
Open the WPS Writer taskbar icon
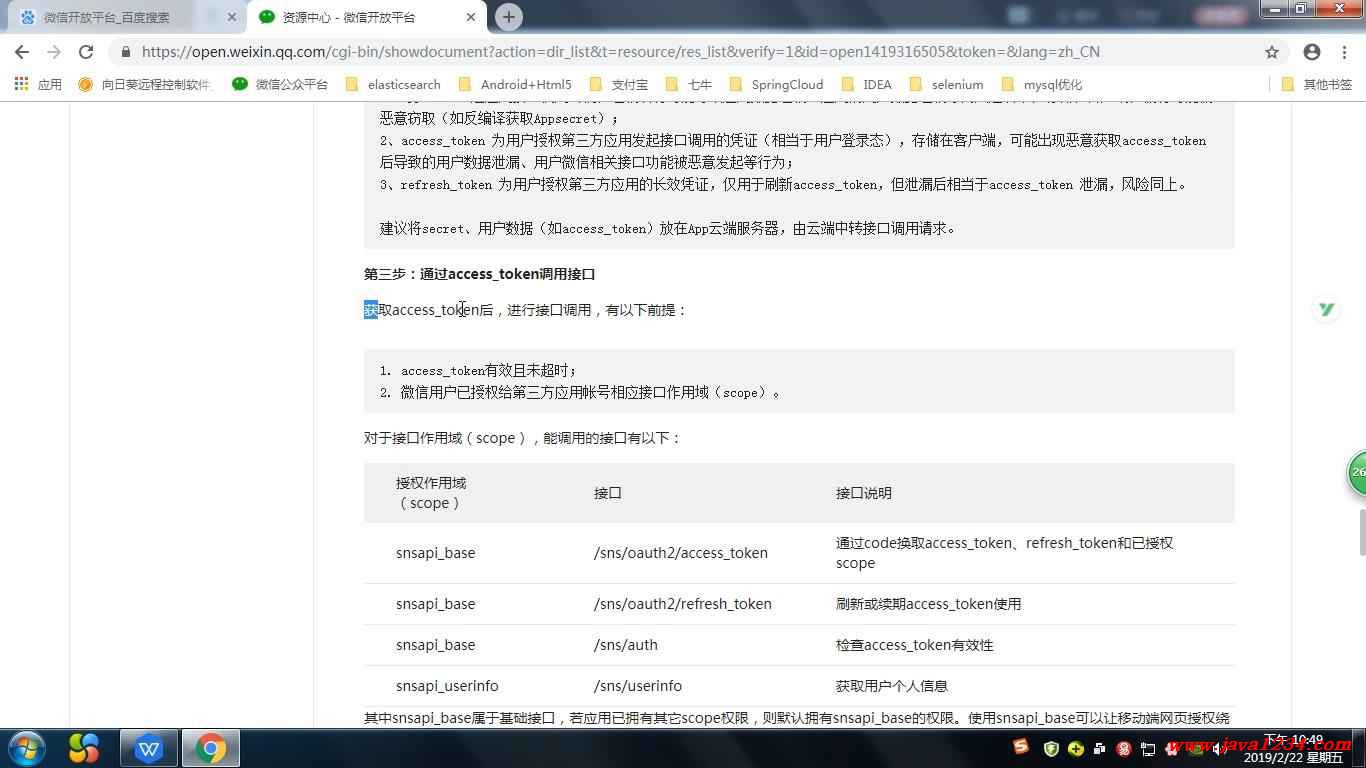pyautogui.click(x=149, y=748)
